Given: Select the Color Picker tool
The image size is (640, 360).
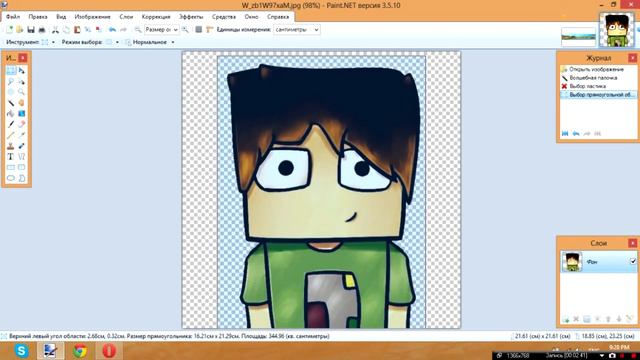Looking at the screenshot, I should click(21, 135).
